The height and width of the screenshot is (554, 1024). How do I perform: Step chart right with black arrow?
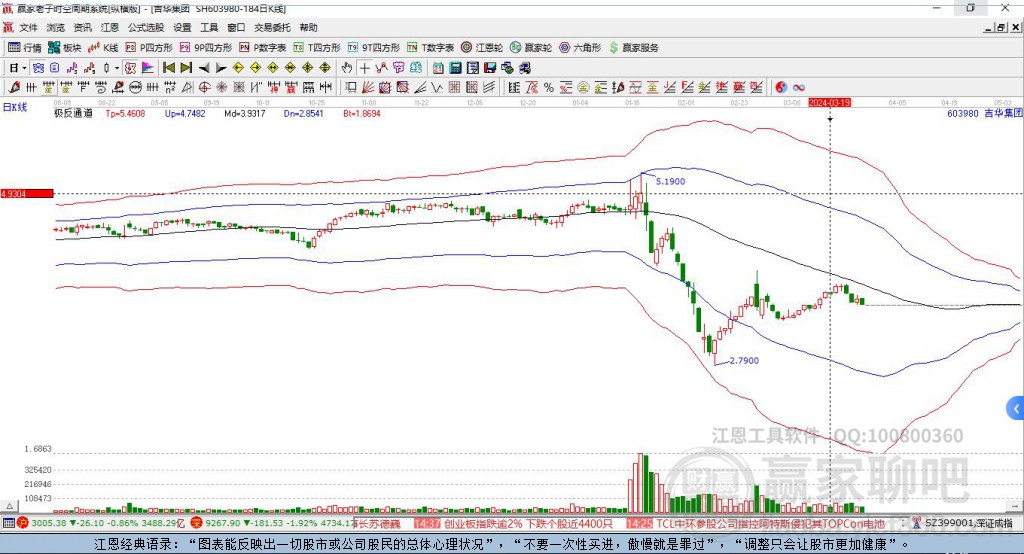(x=221, y=68)
